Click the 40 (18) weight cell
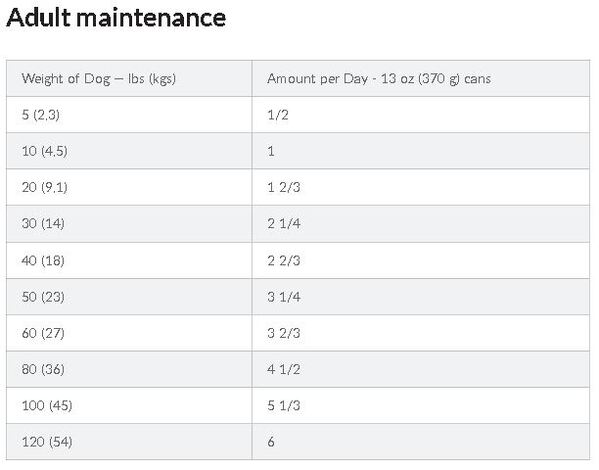Image resolution: width=599 pixels, height=470 pixels. click(129, 260)
